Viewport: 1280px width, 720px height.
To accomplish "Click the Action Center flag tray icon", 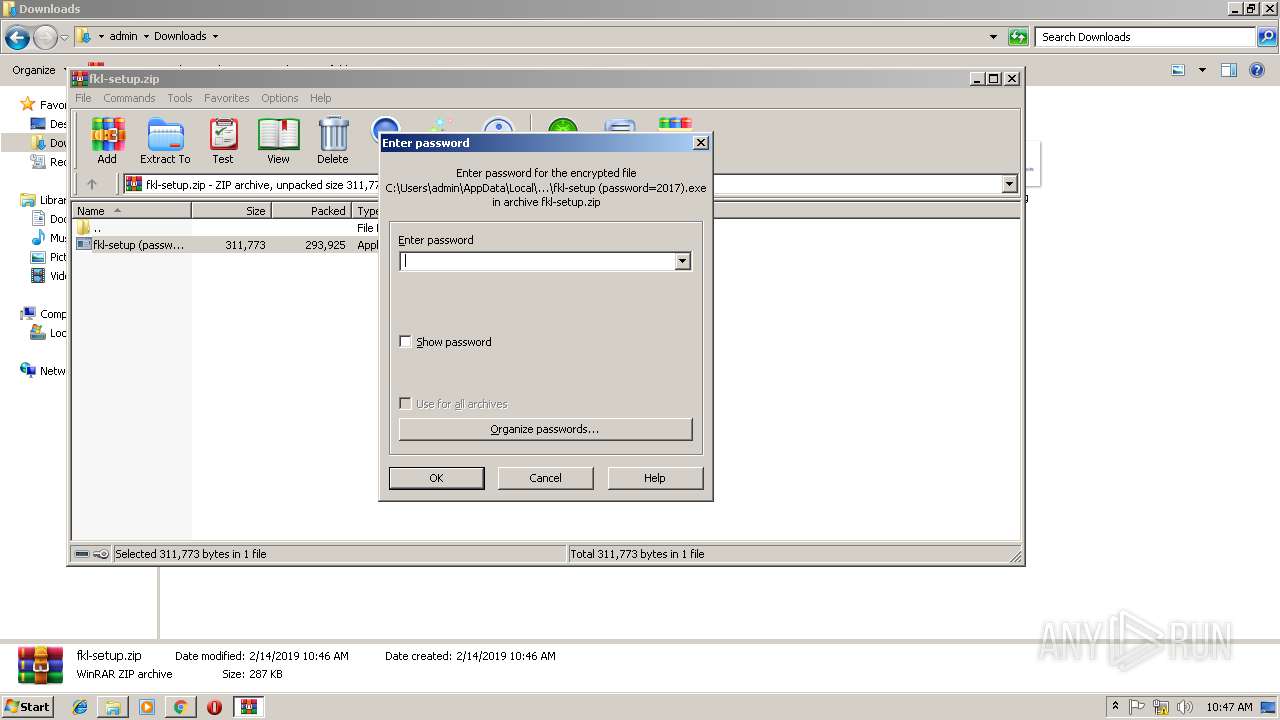I will [1138, 707].
